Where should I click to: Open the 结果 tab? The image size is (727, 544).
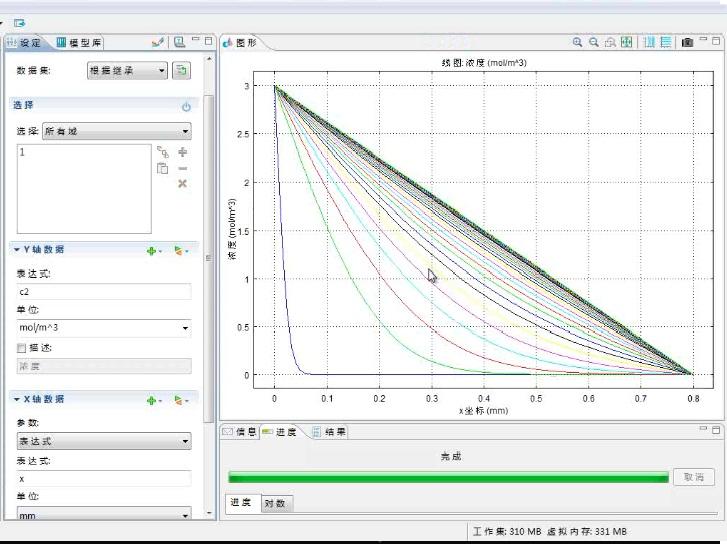(x=329, y=432)
